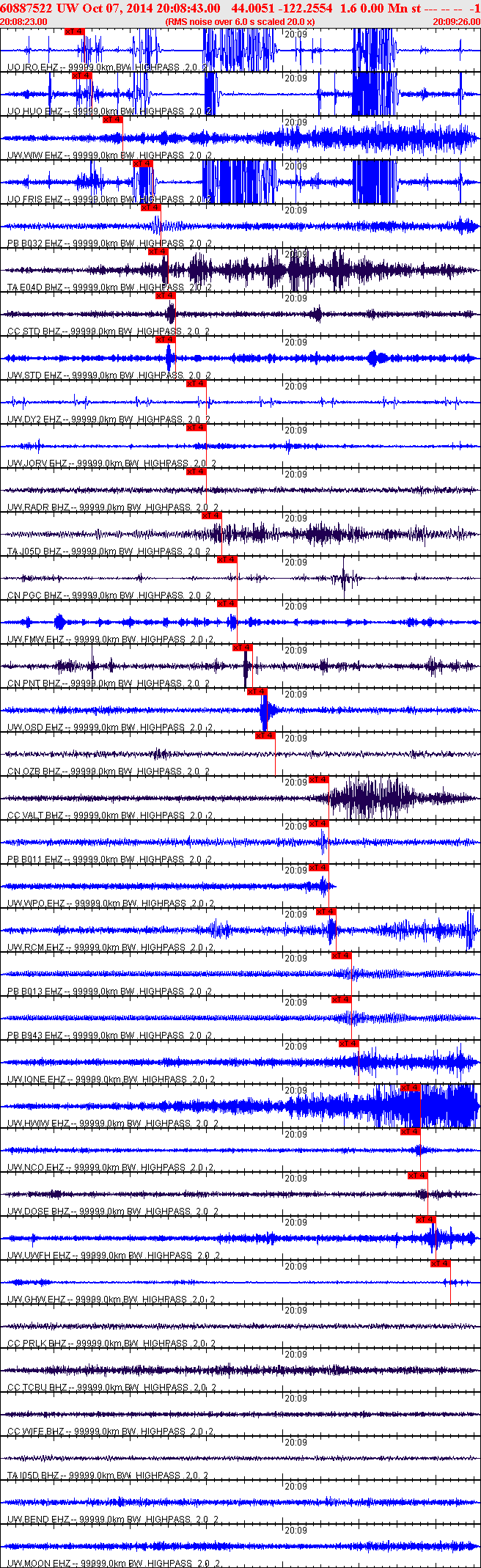481x1568 pixels.
Task: Click the red pick flag on UW.DY2 trace
Action: (196, 384)
